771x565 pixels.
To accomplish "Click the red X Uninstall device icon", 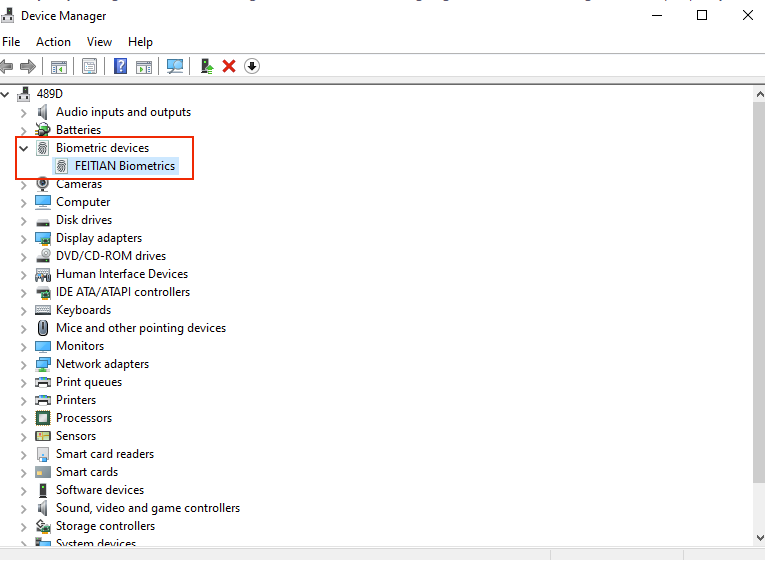I will 229,66.
